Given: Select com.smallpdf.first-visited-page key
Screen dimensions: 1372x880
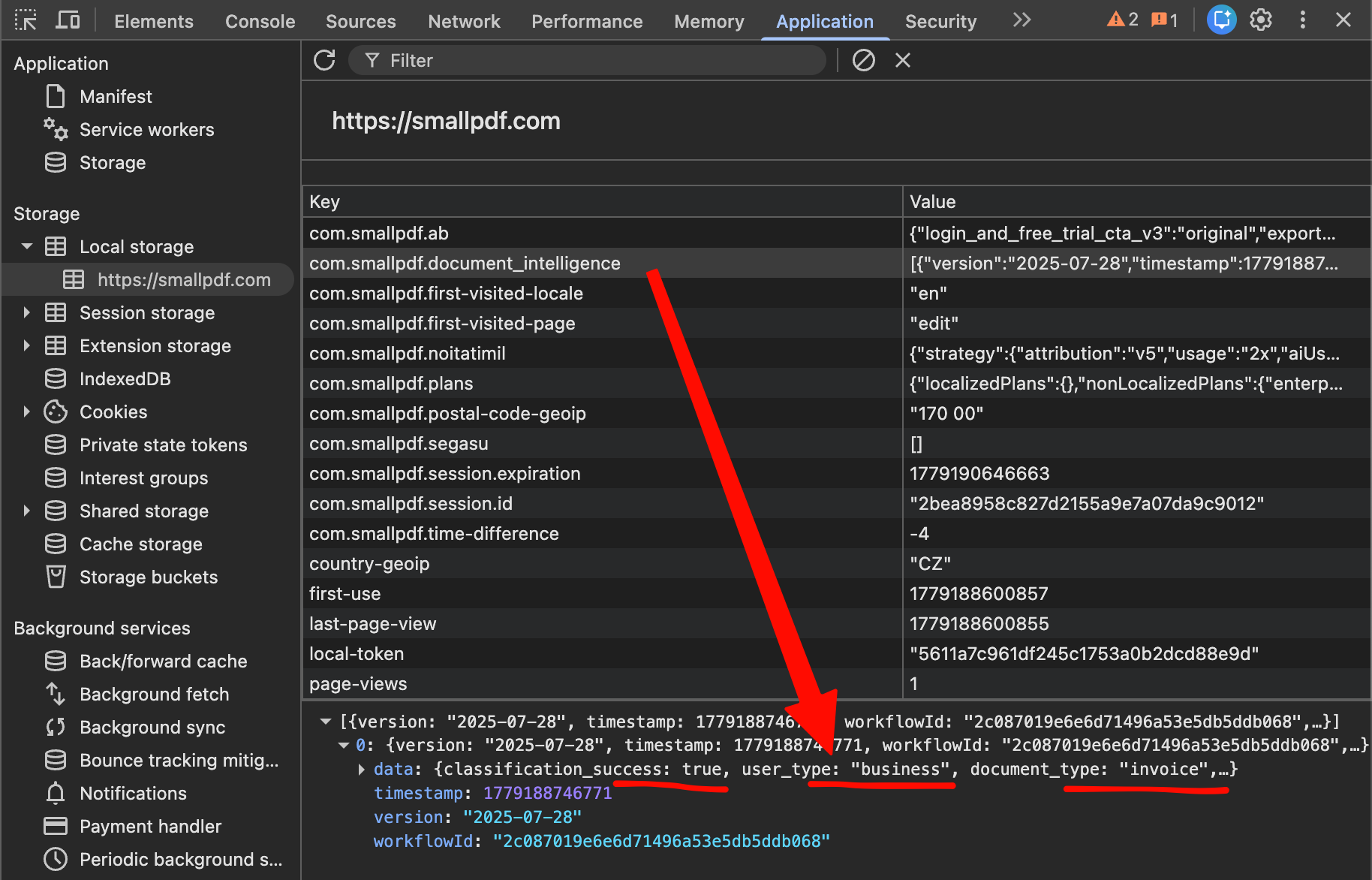Looking at the screenshot, I should (x=442, y=323).
